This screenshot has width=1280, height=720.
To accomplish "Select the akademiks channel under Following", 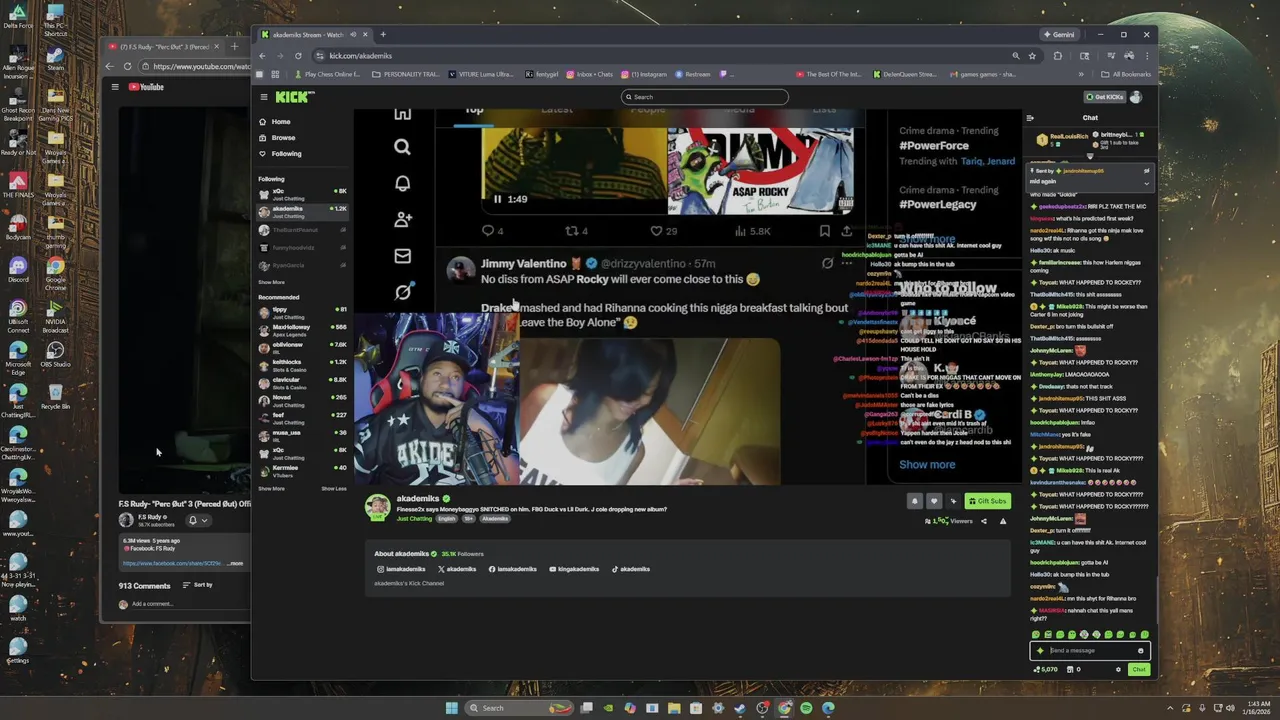I will (x=302, y=211).
